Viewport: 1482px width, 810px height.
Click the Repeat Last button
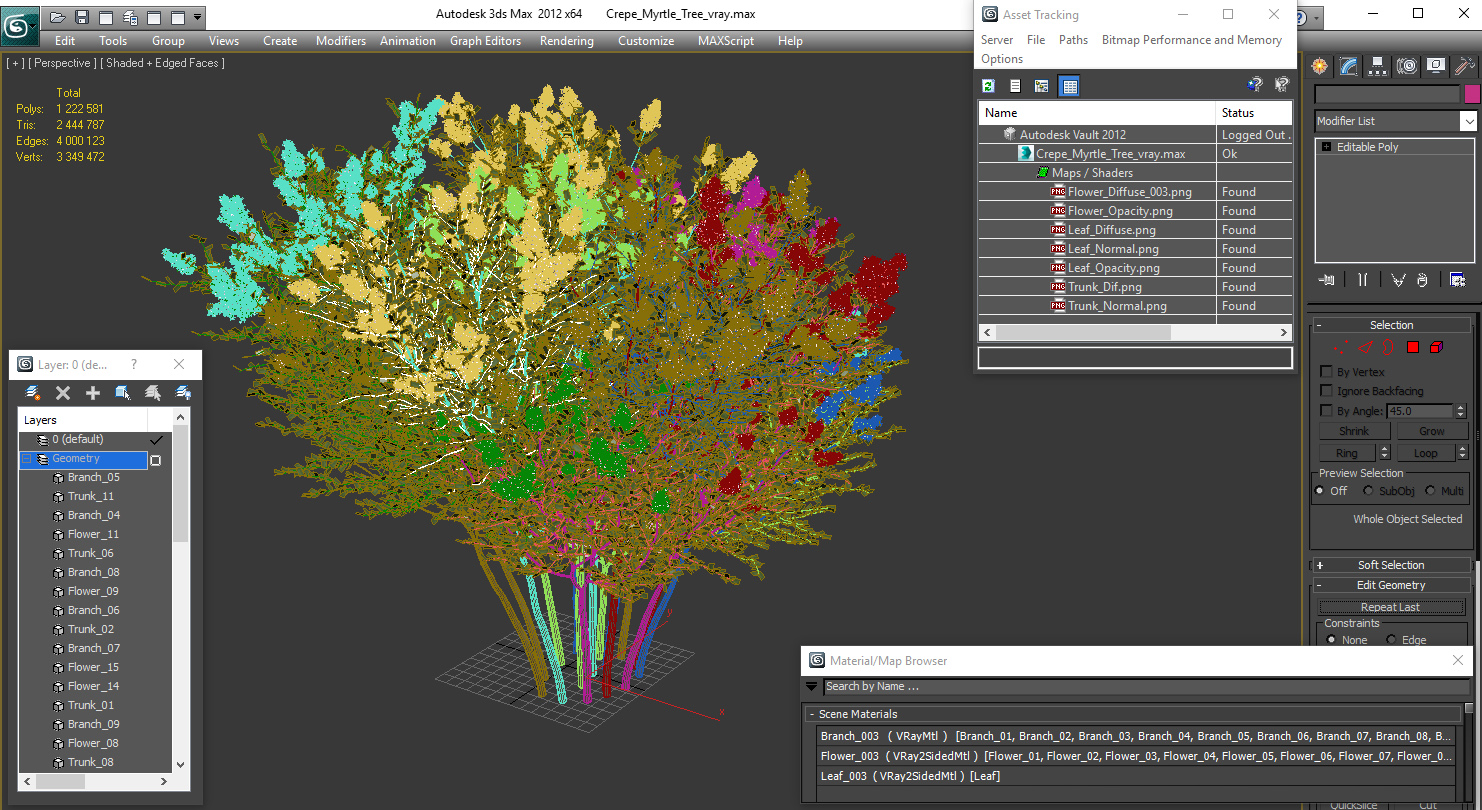1390,607
